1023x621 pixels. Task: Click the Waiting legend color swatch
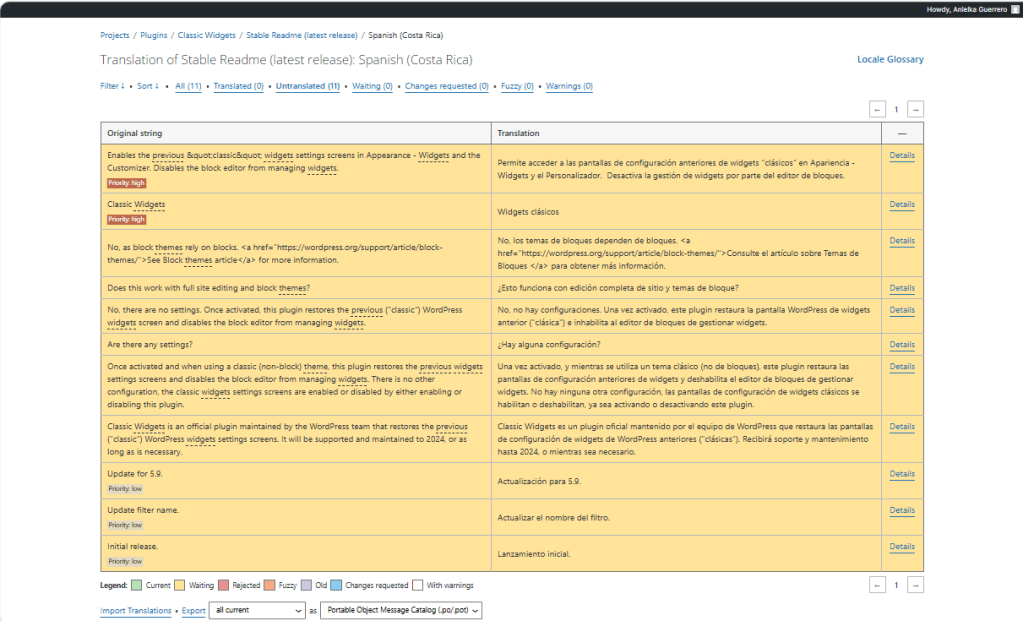(x=179, y=585)
